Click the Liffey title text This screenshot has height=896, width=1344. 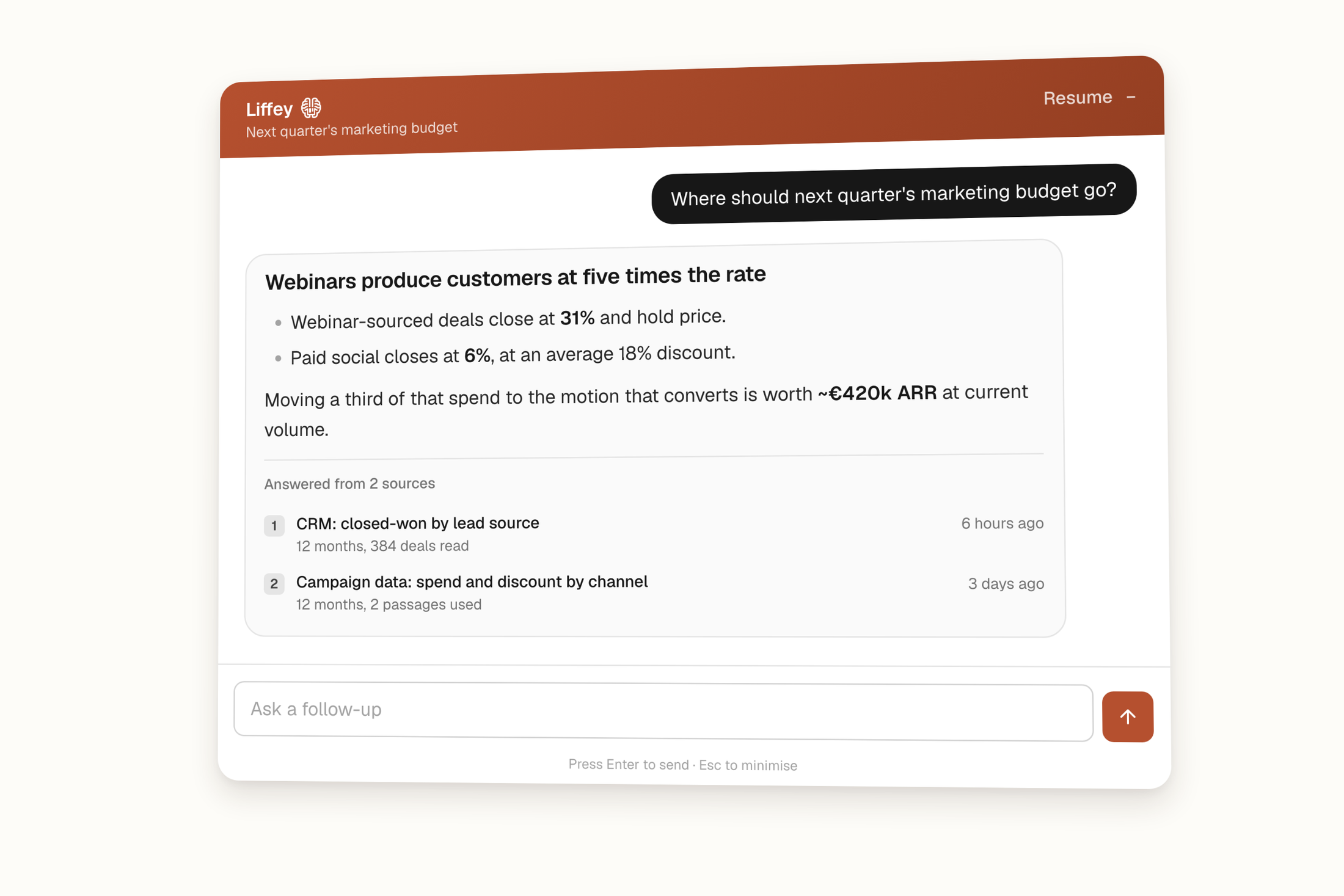(269, 109)
